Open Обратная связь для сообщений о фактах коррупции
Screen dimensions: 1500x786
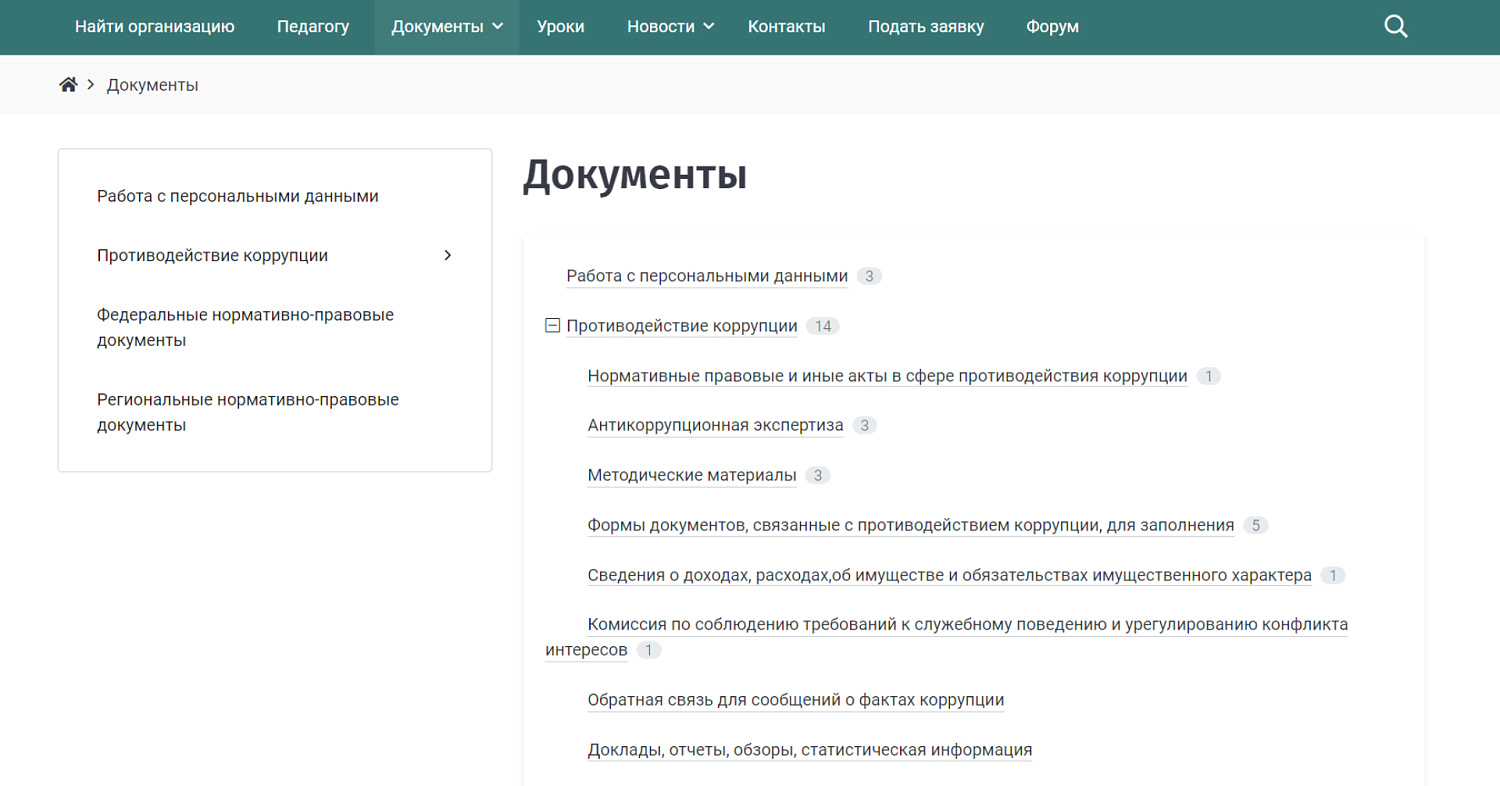pos(795,700)
